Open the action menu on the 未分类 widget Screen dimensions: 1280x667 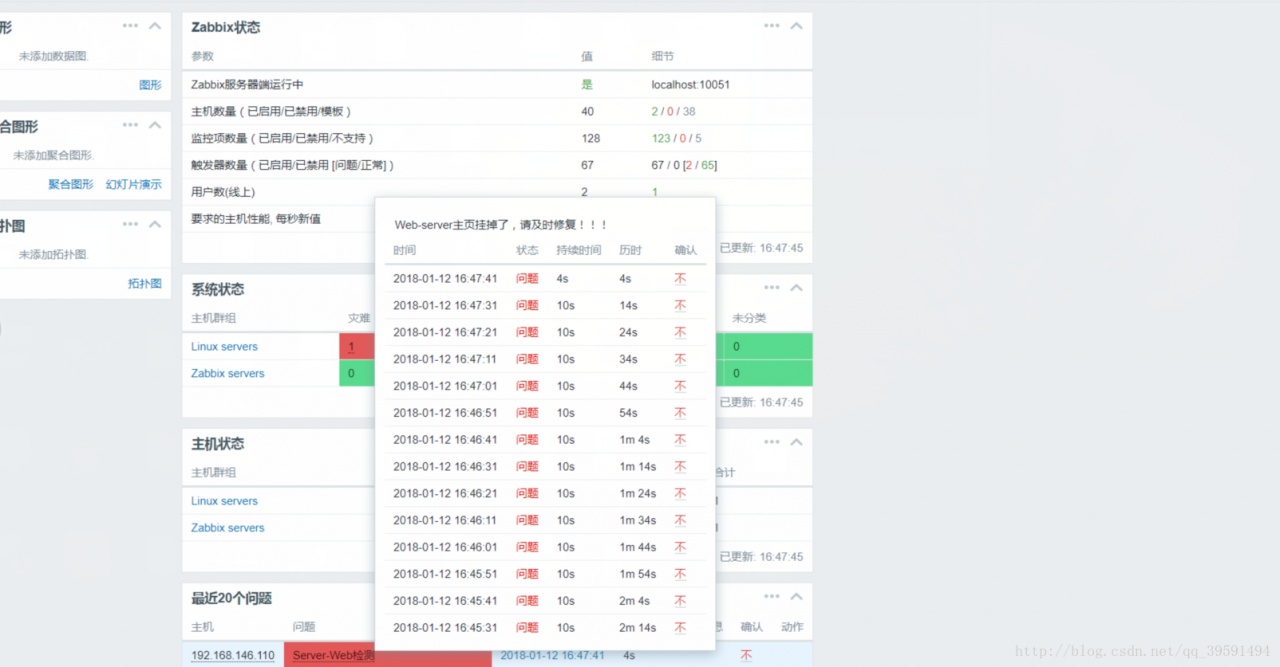click(773, 287)
